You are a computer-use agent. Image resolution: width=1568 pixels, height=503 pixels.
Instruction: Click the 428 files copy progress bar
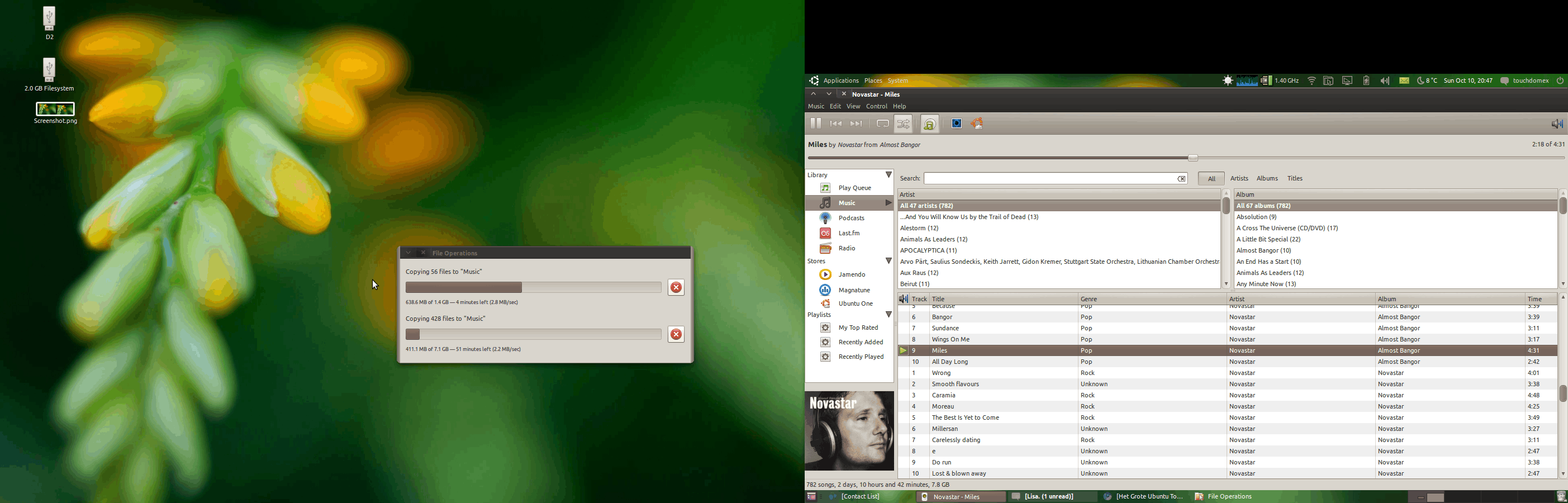(533, 334)
